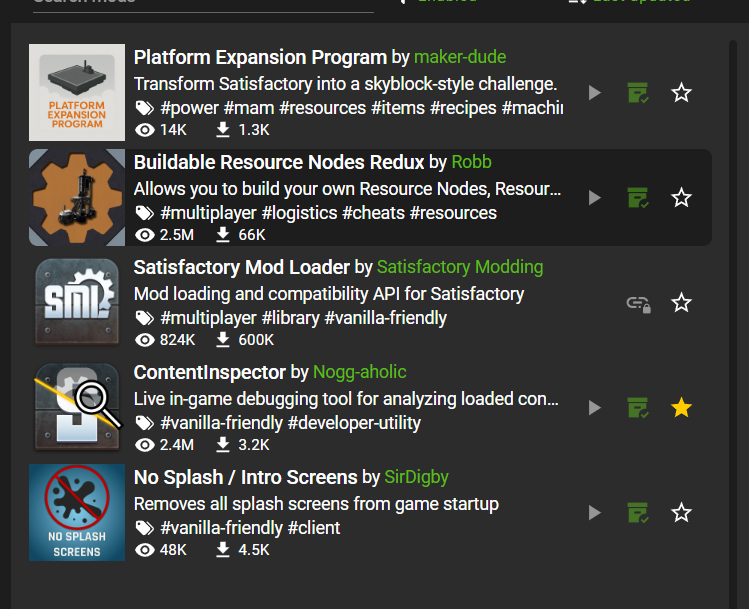Open the SML logo thumbnail
749x609 pixels.
[x=77, y=303]
